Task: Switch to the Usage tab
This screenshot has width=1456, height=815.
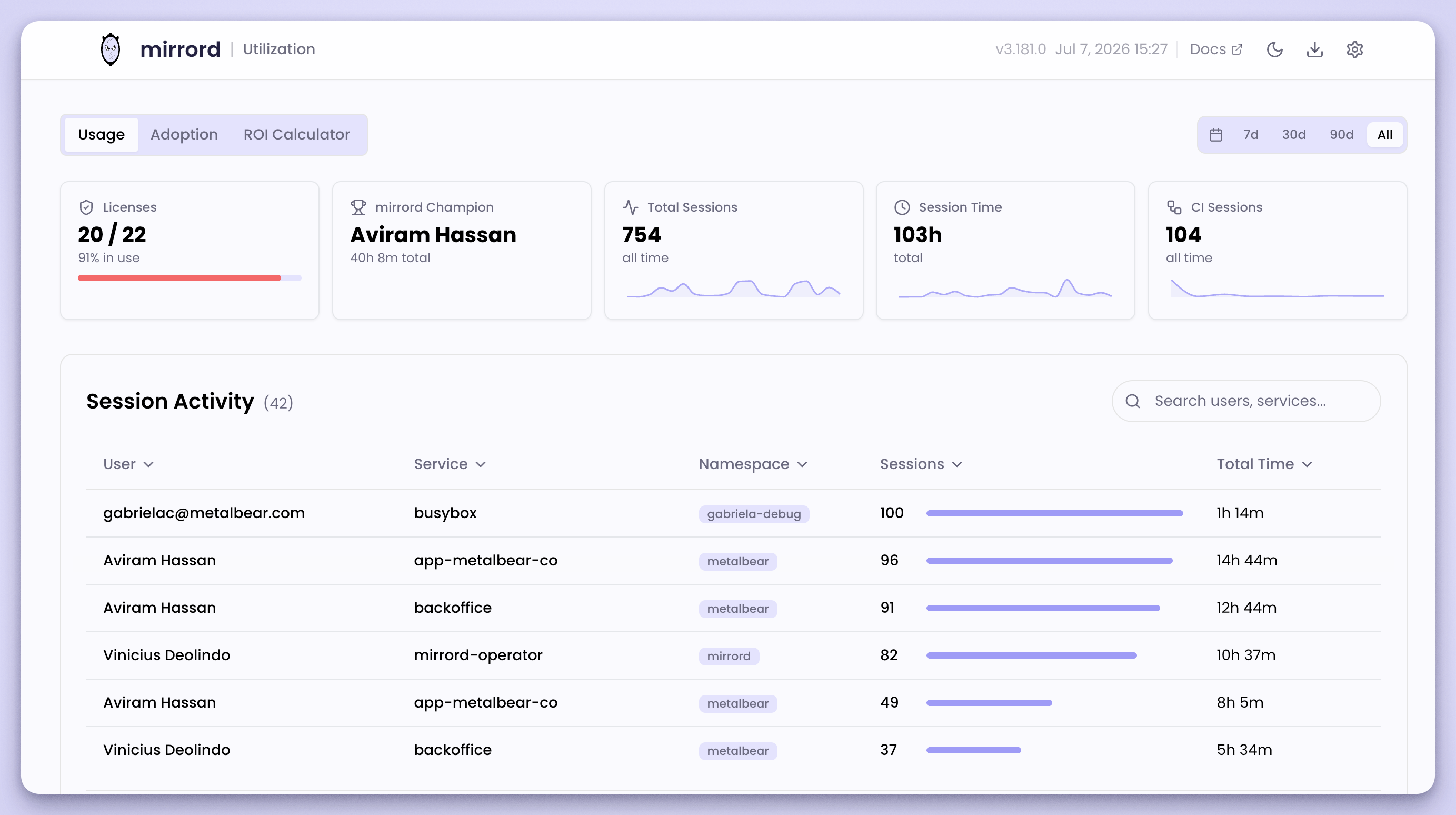Action: 101,134
